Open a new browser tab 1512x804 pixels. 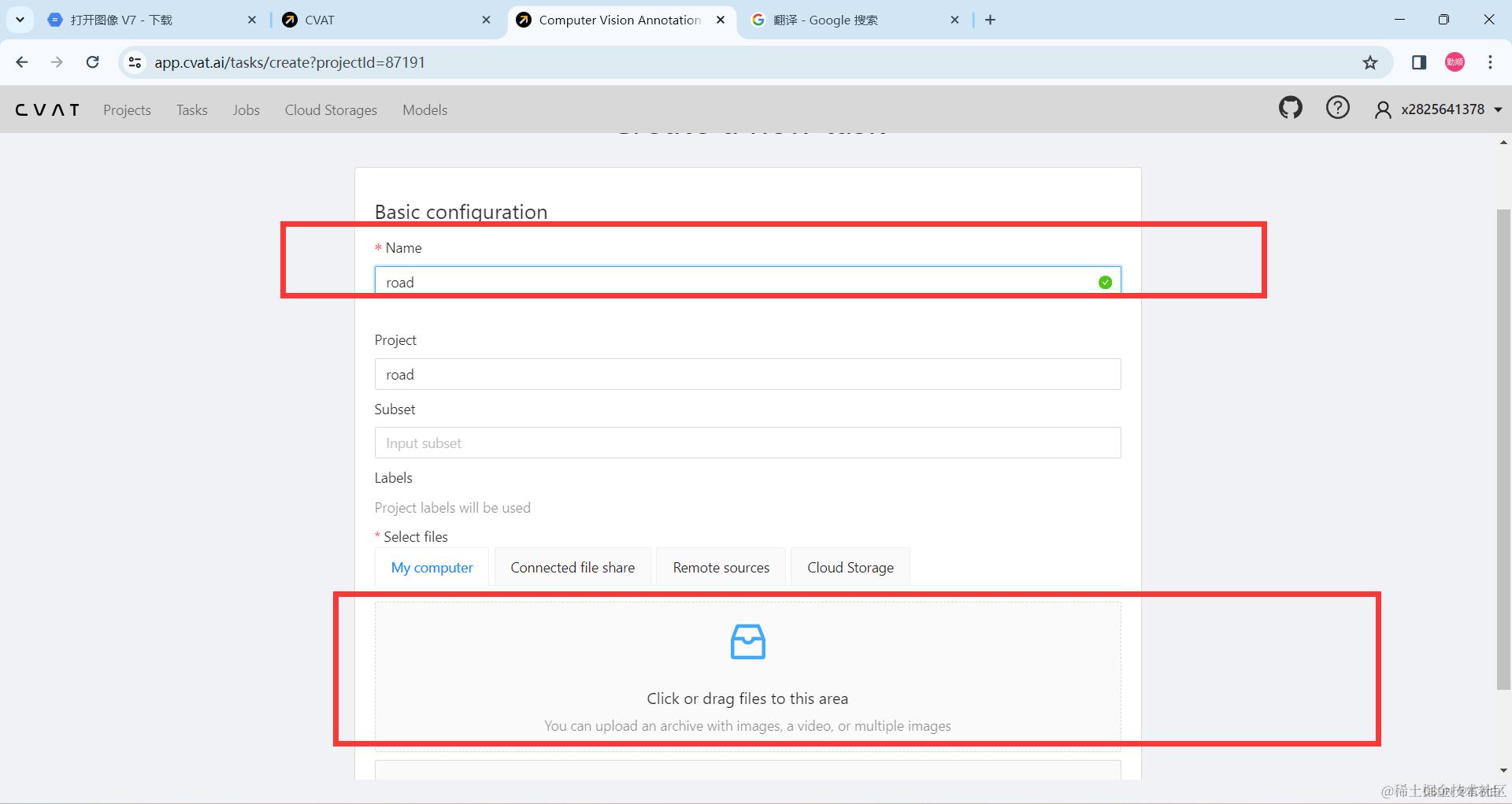tap(991, 20)
